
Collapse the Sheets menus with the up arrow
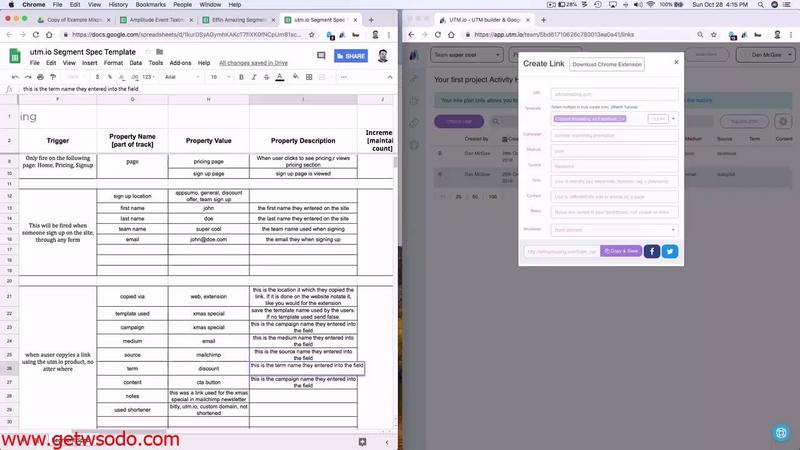click(x=390, y=77)
